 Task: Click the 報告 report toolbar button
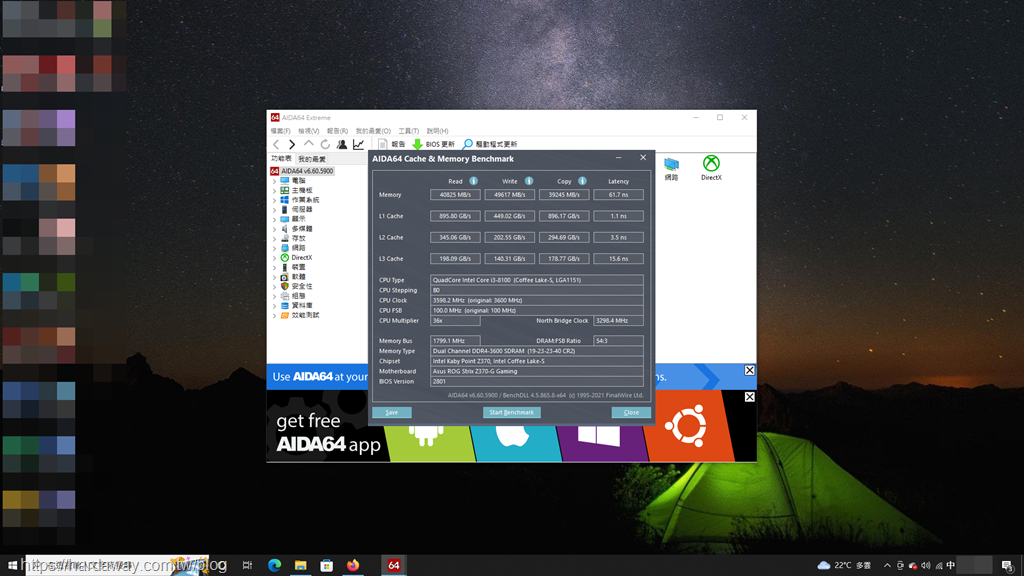[x=391, y=144]
